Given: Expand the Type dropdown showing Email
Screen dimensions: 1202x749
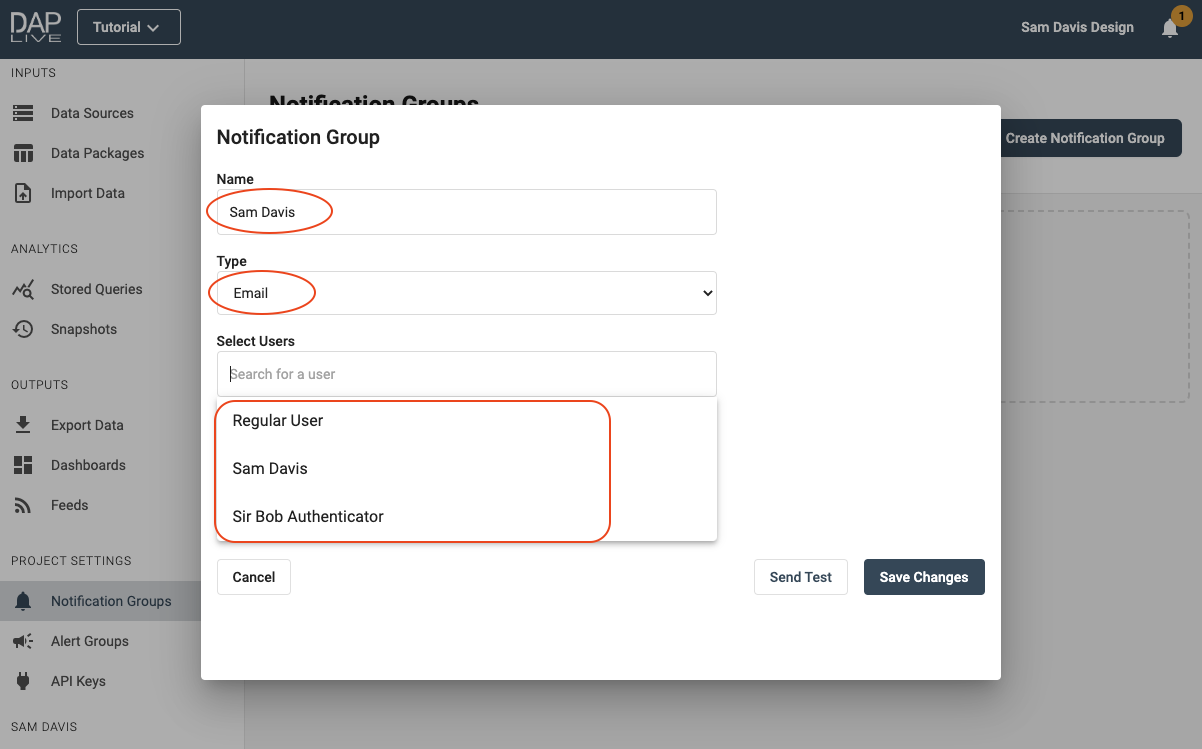Looking at the screenshot, I should (466, 293).
